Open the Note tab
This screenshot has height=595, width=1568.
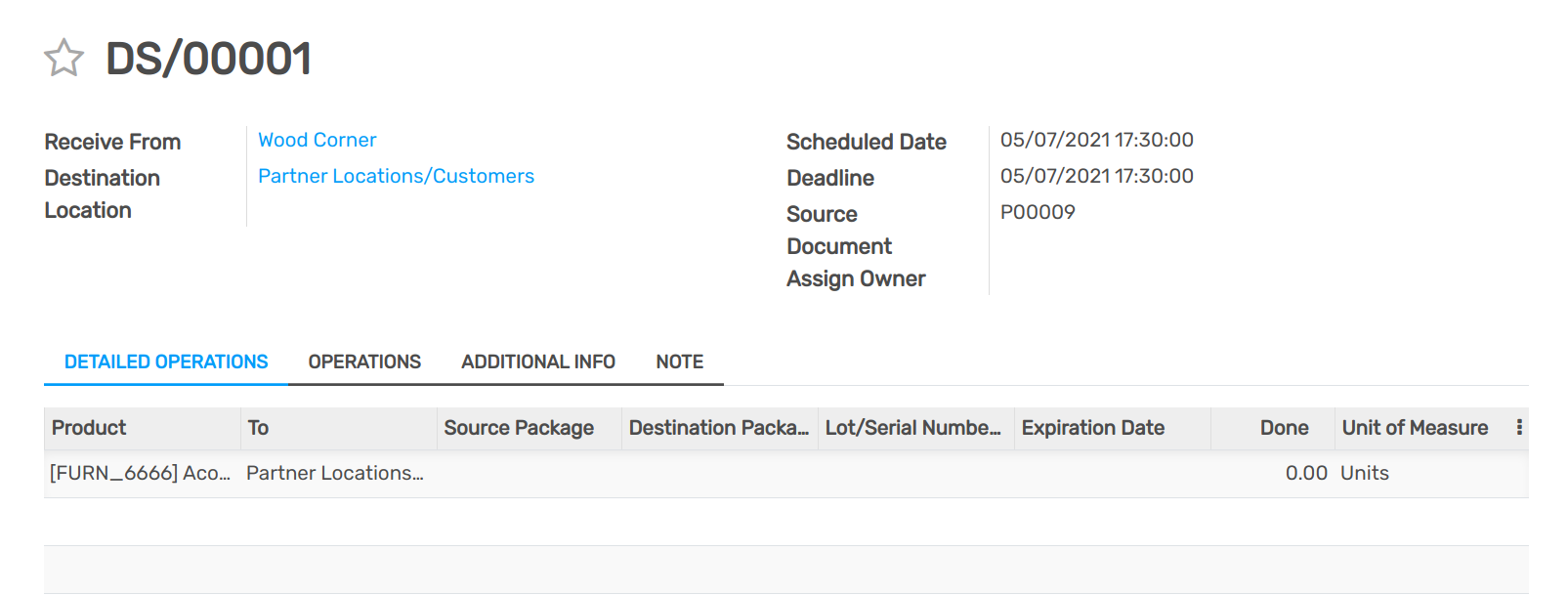[679, 361]
